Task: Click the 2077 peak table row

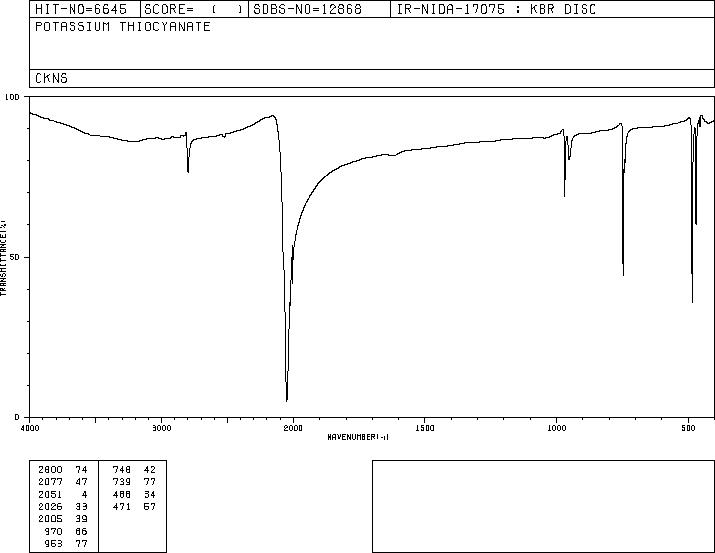Action: (x=63, y=482)
